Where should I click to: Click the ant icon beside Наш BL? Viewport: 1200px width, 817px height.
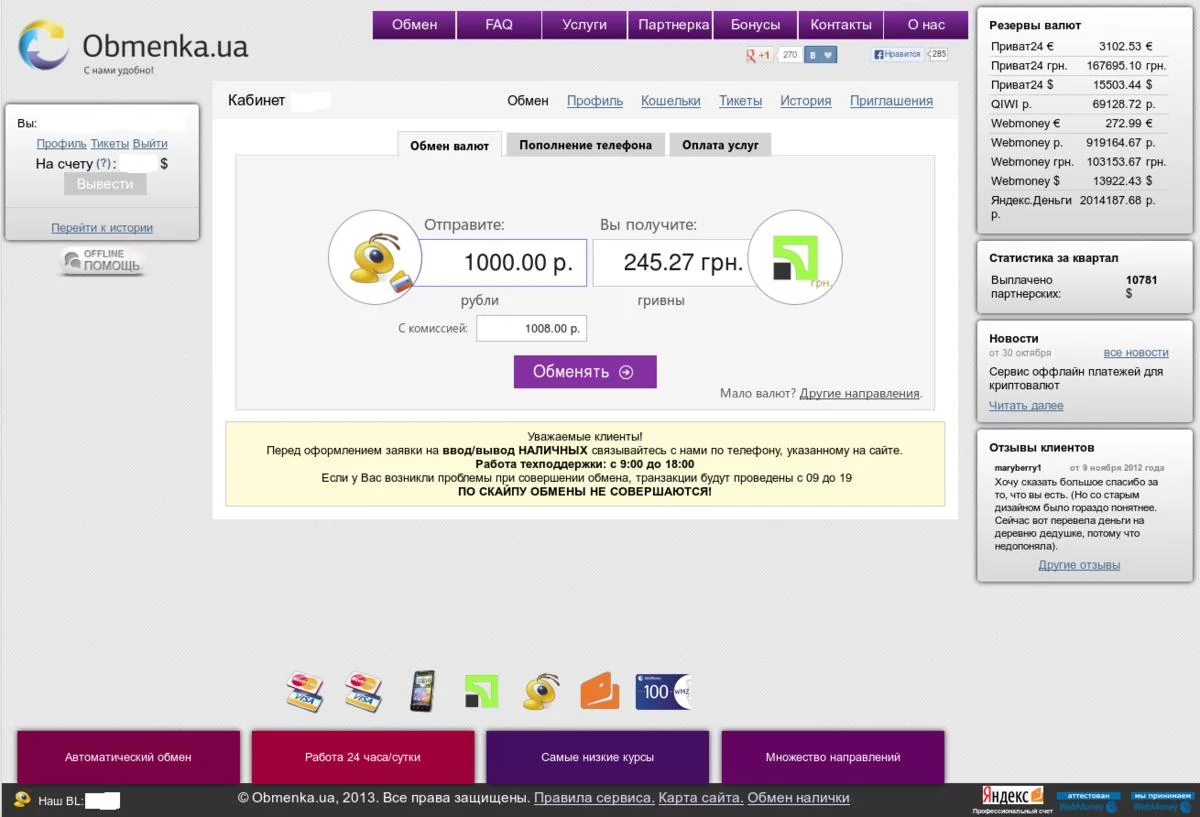click(x=22, y=799)
